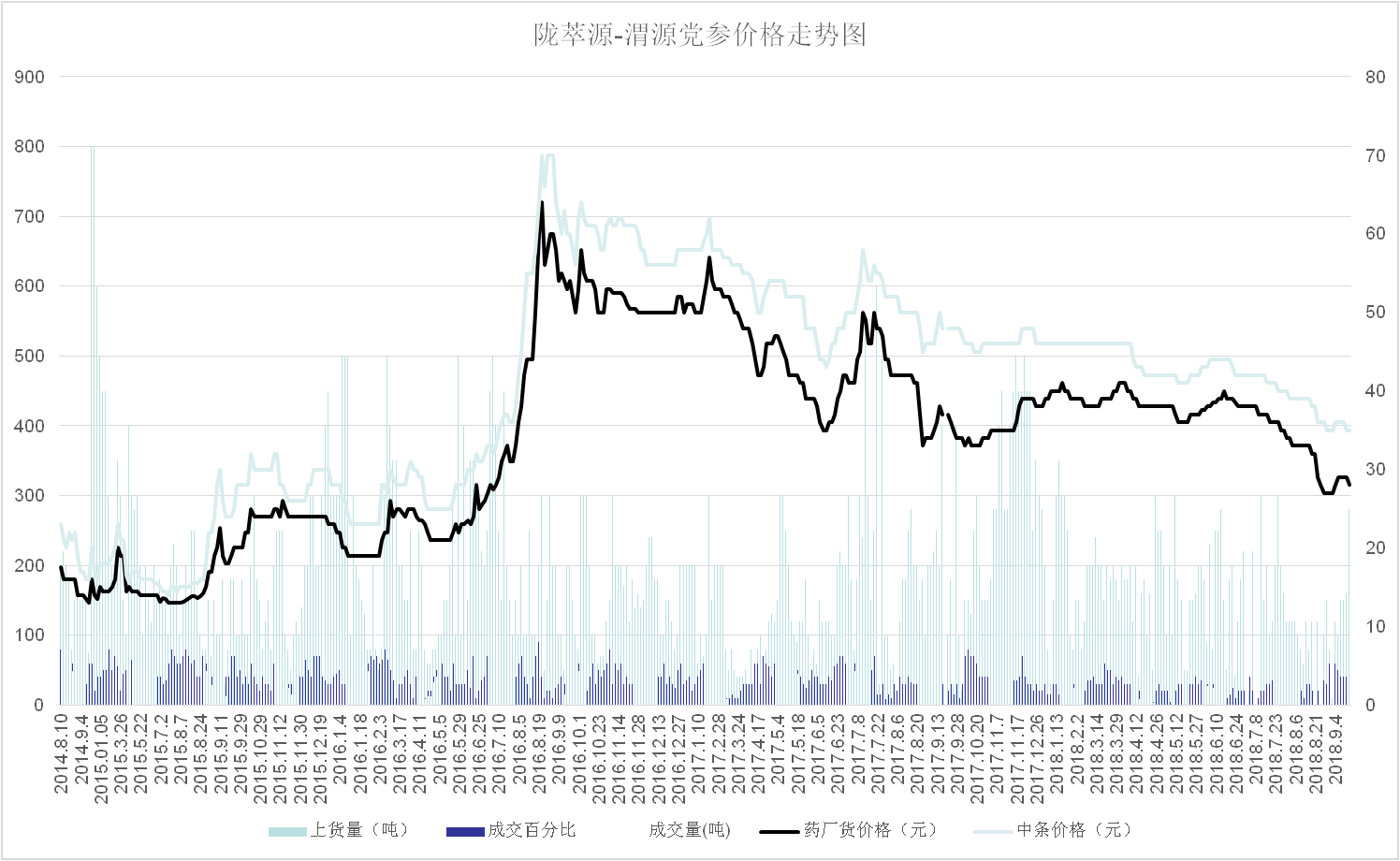Viewport: 1400px width, 861px height.
Task: Click the black price line's peak near 2016.8.19
Action: 542,203
